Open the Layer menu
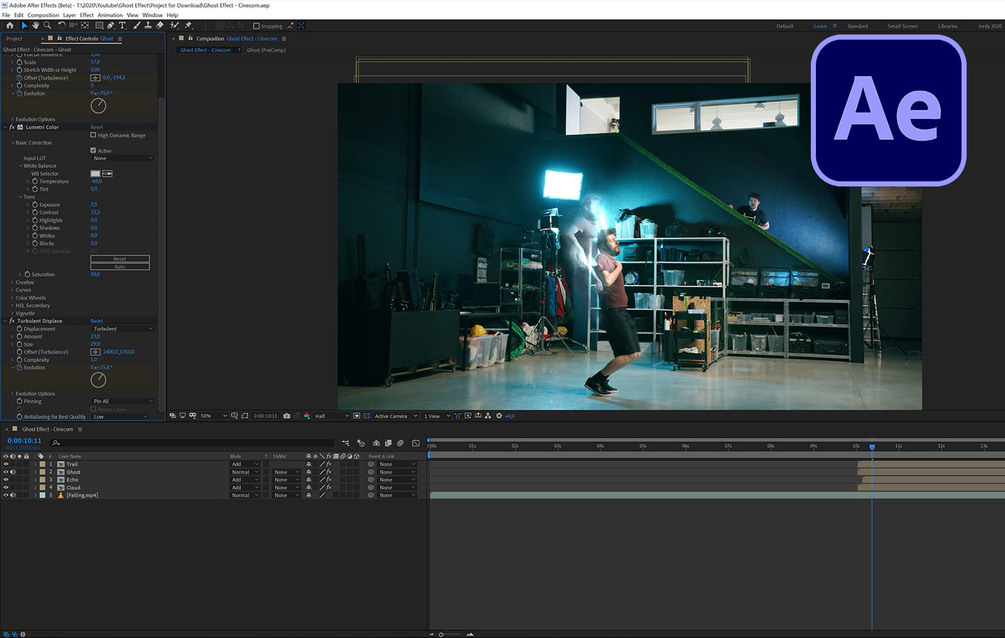 click(x=69, y=15)
